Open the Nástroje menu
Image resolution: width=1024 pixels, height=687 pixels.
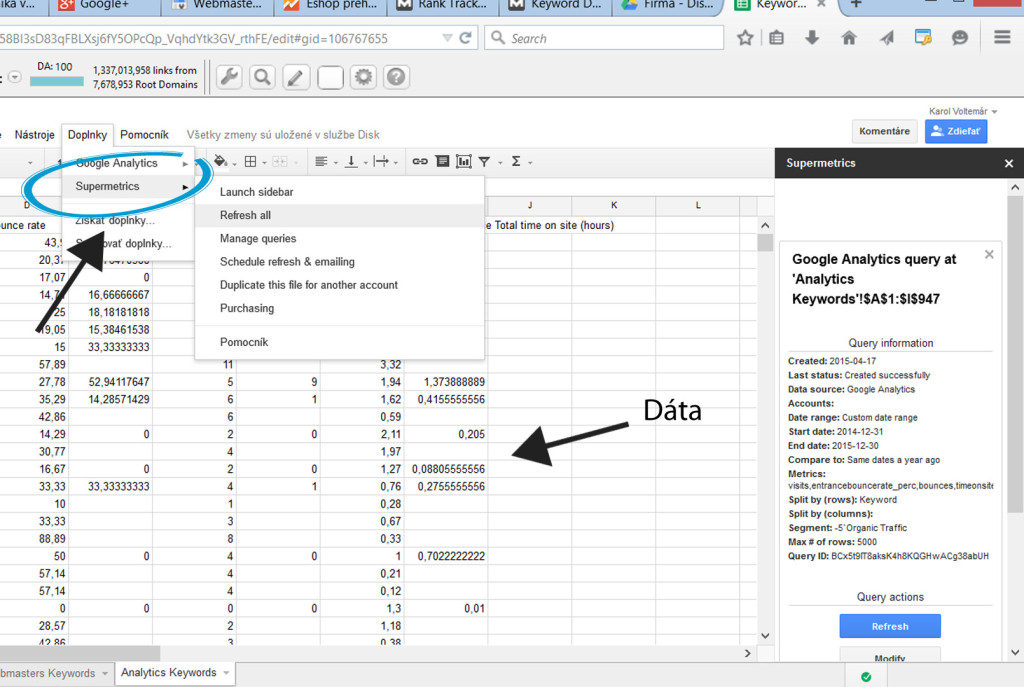[x=35, y=135]
